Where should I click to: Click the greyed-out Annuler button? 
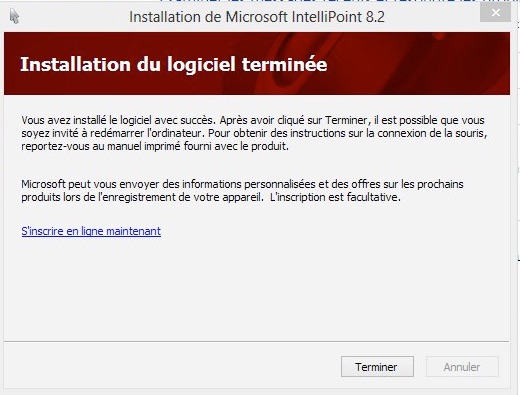(x=462, y=367)
